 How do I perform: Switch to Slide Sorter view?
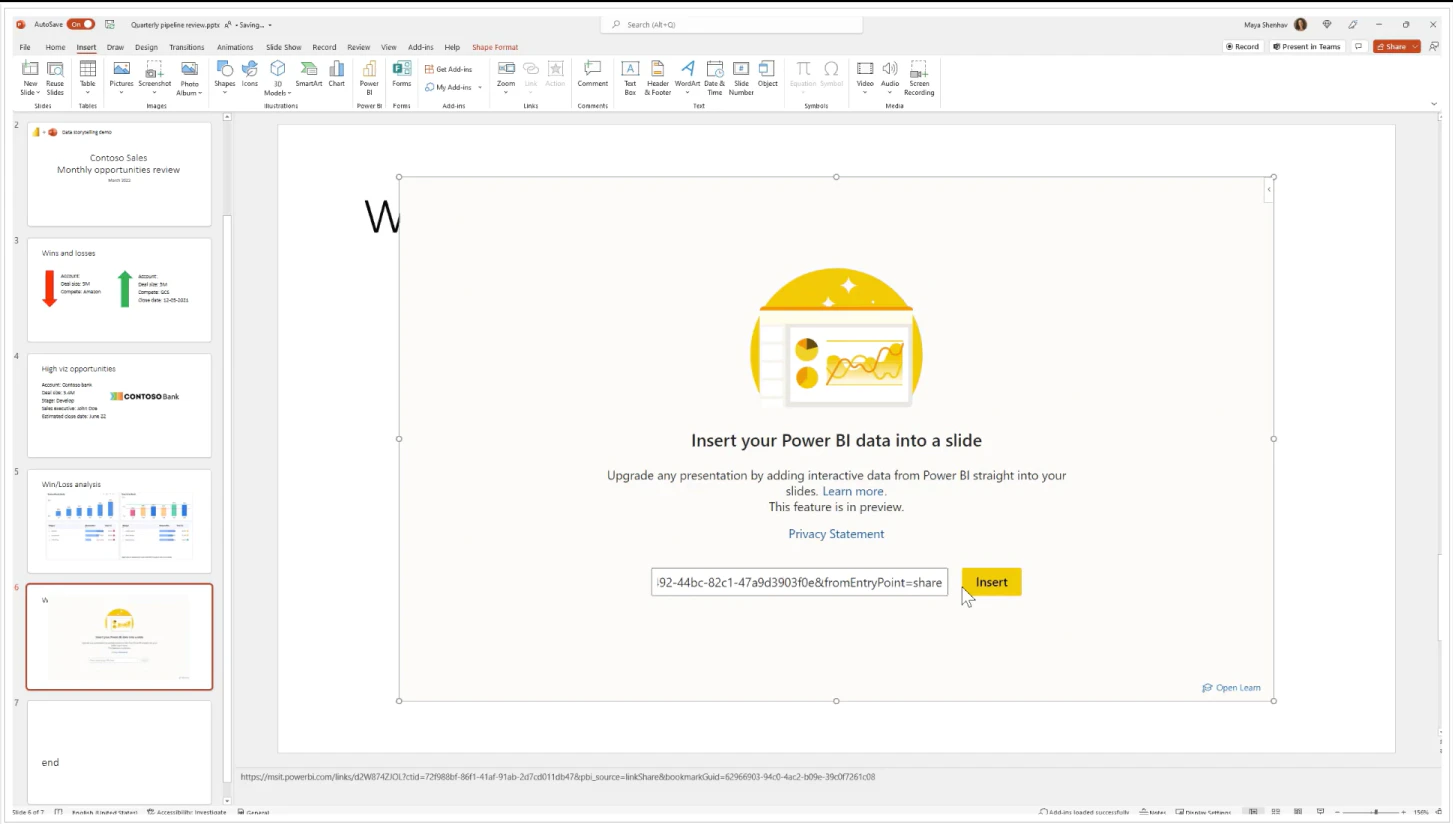pyautogui.click(x=1275, y=812)
